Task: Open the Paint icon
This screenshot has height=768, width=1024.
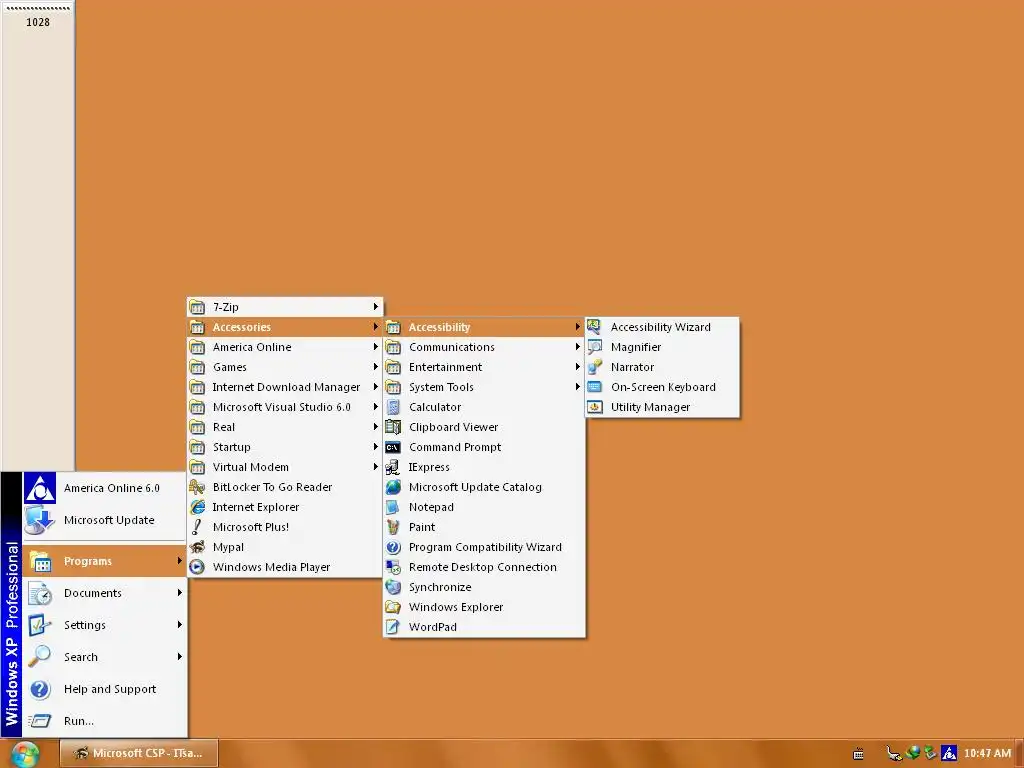Action: click(x=392, y=527)
